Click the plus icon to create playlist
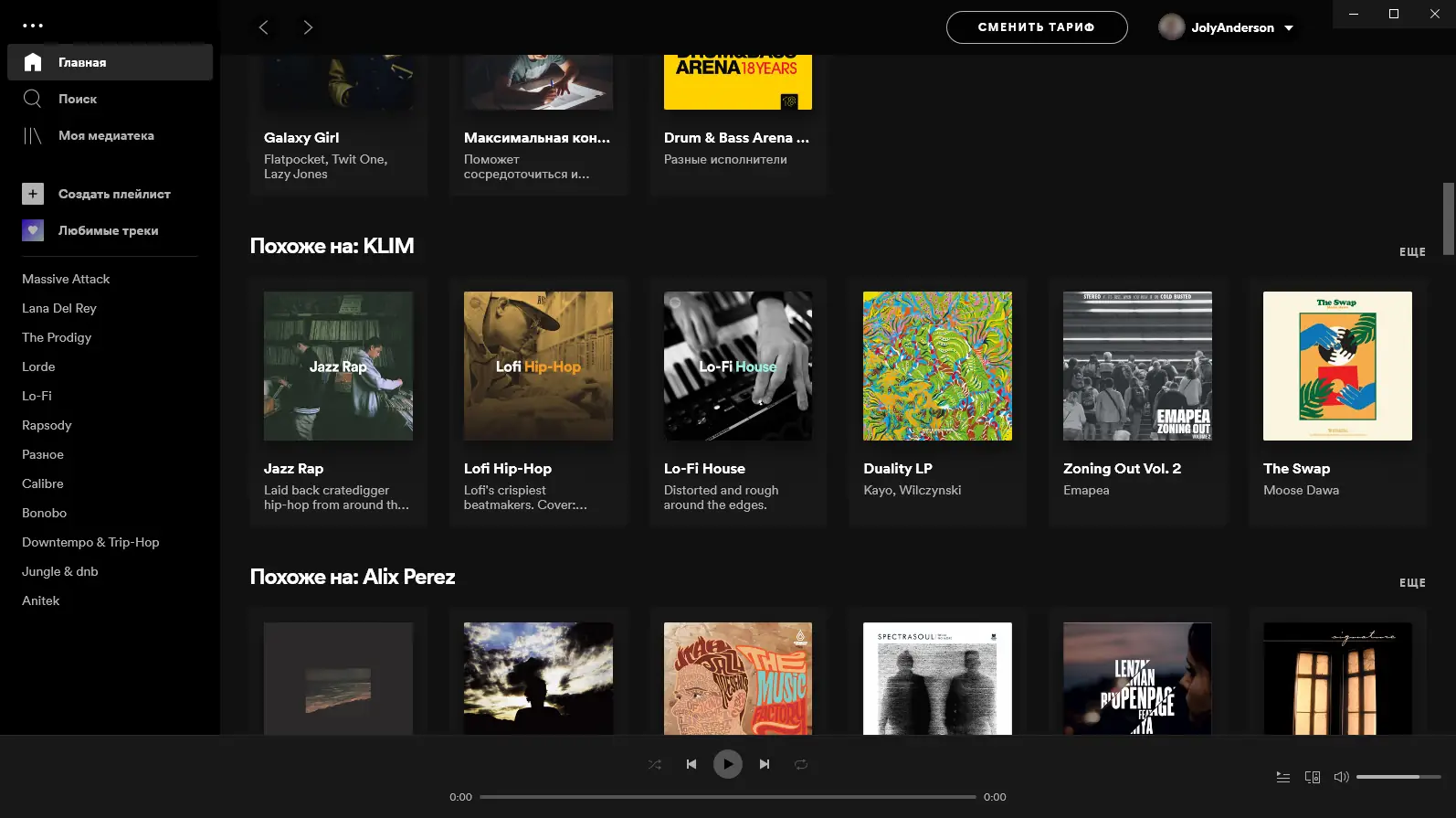 [33, 194]
